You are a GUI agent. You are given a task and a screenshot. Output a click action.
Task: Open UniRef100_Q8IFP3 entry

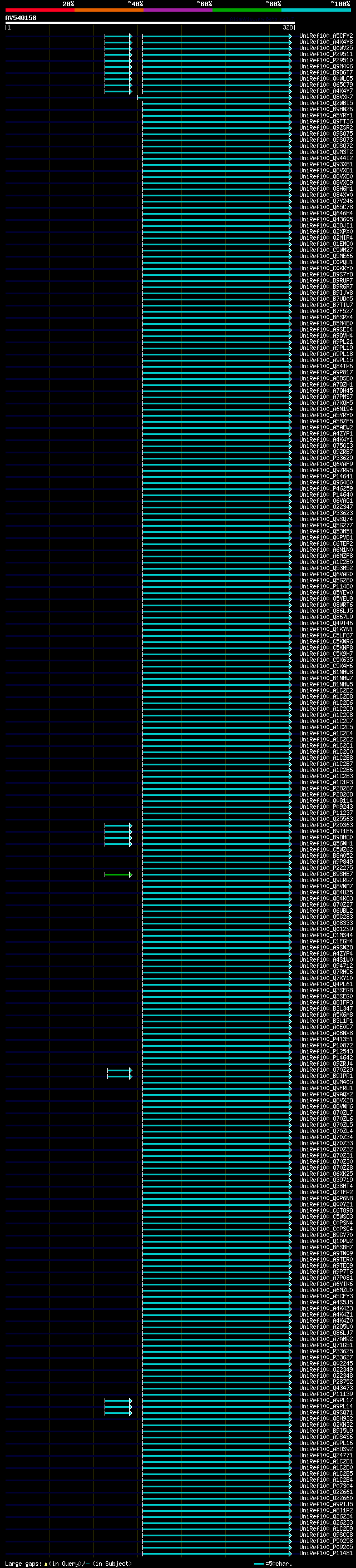pyautogui.click(x=326, y=1003)
